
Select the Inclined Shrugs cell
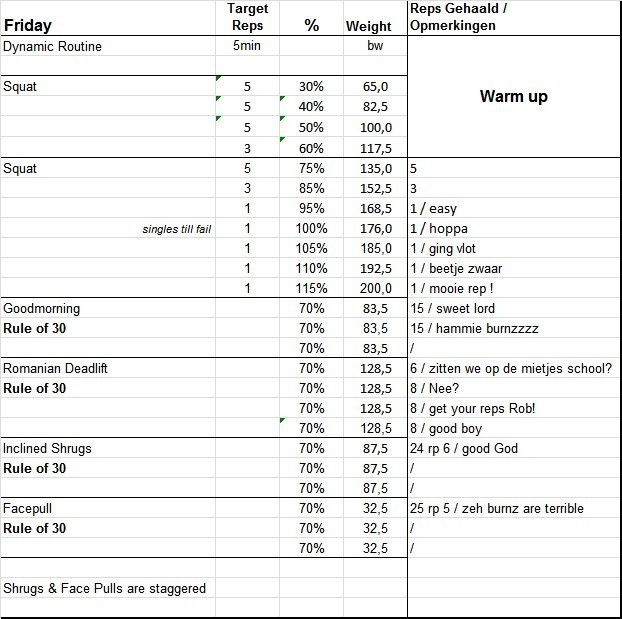point(48,449)
